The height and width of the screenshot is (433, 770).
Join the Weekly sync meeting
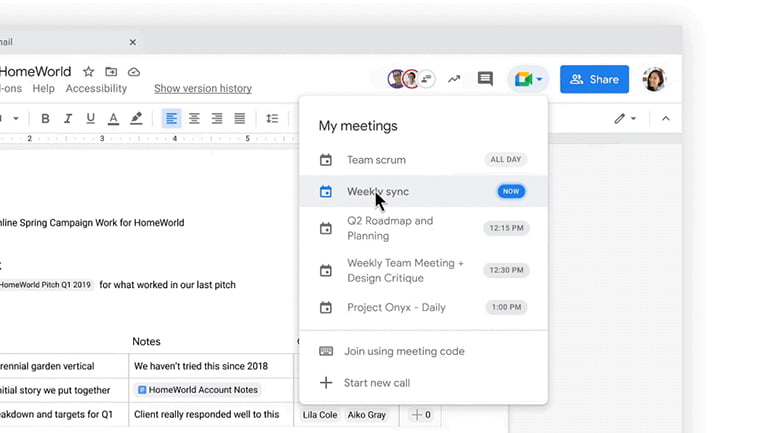point(423,191)
